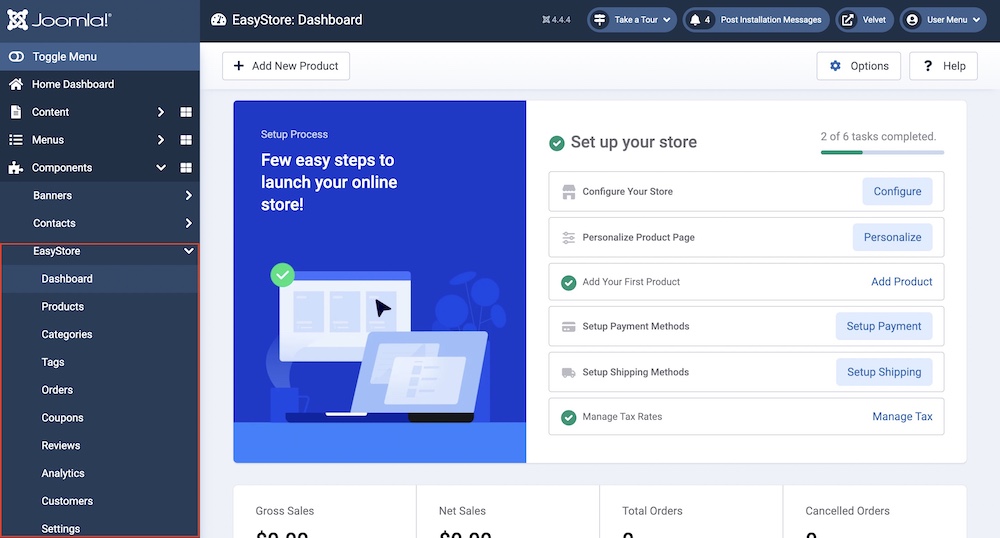This screenshot has width=1000, height=538.
Task: Open the User Menu dropdown
Action: pos(943,20)
